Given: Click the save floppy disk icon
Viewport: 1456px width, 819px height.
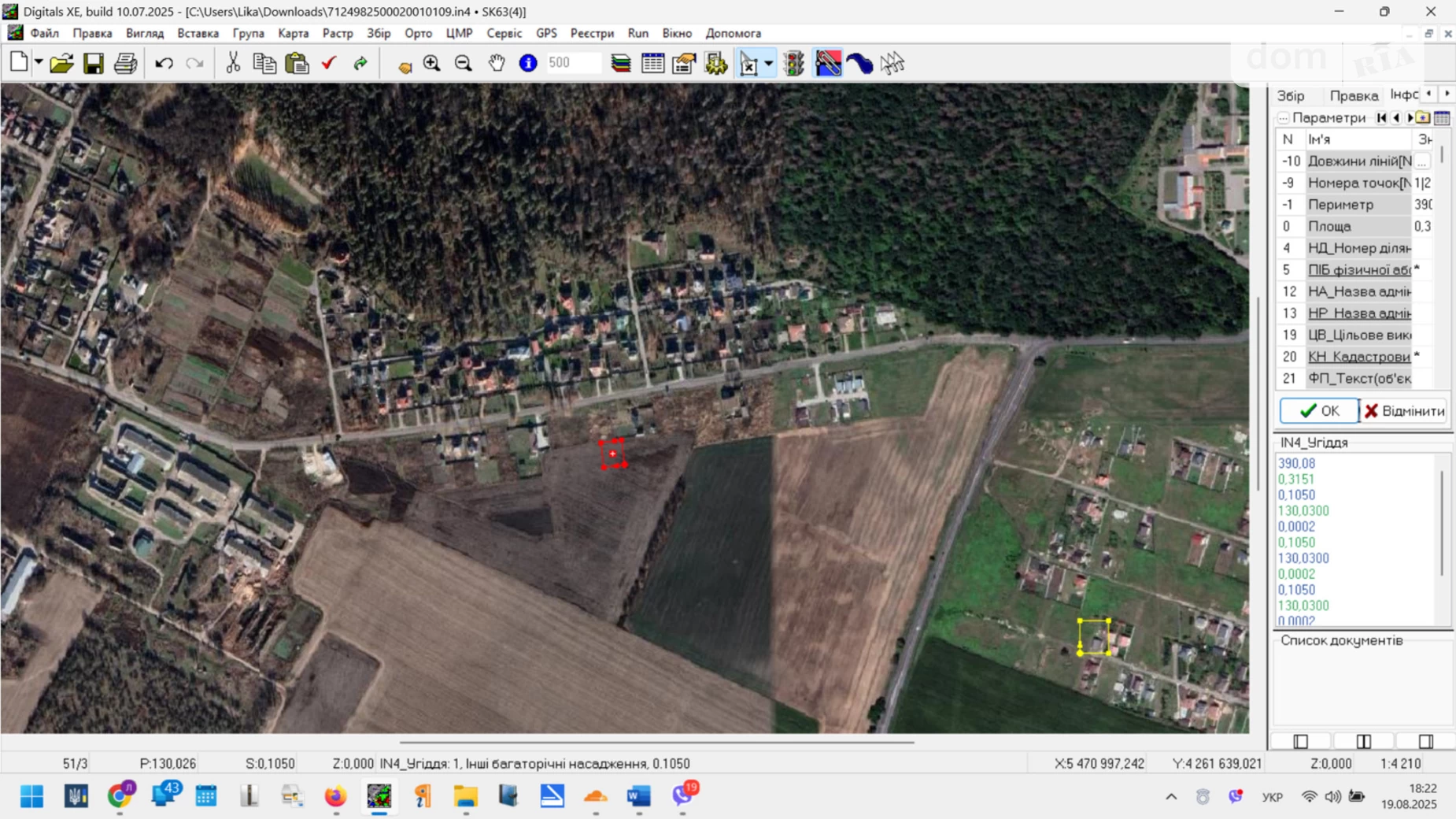Looking at the screenshot, I should (94, 63).
